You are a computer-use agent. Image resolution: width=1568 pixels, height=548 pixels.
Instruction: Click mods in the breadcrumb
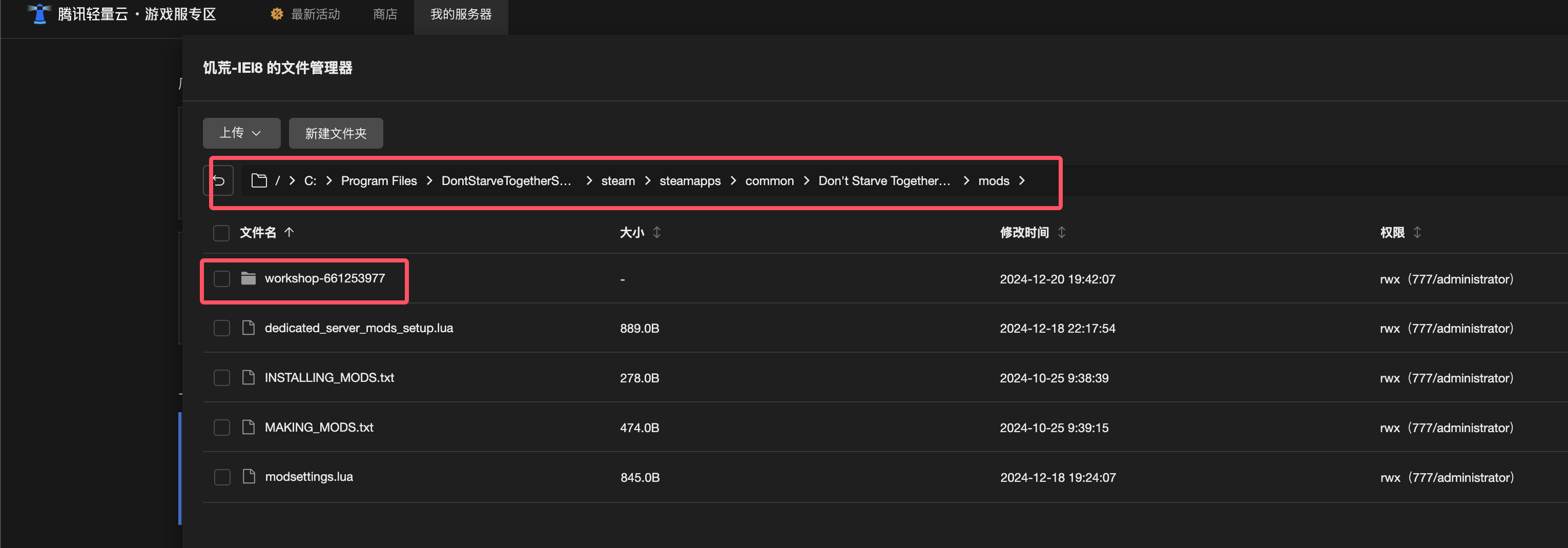(994, 181)
